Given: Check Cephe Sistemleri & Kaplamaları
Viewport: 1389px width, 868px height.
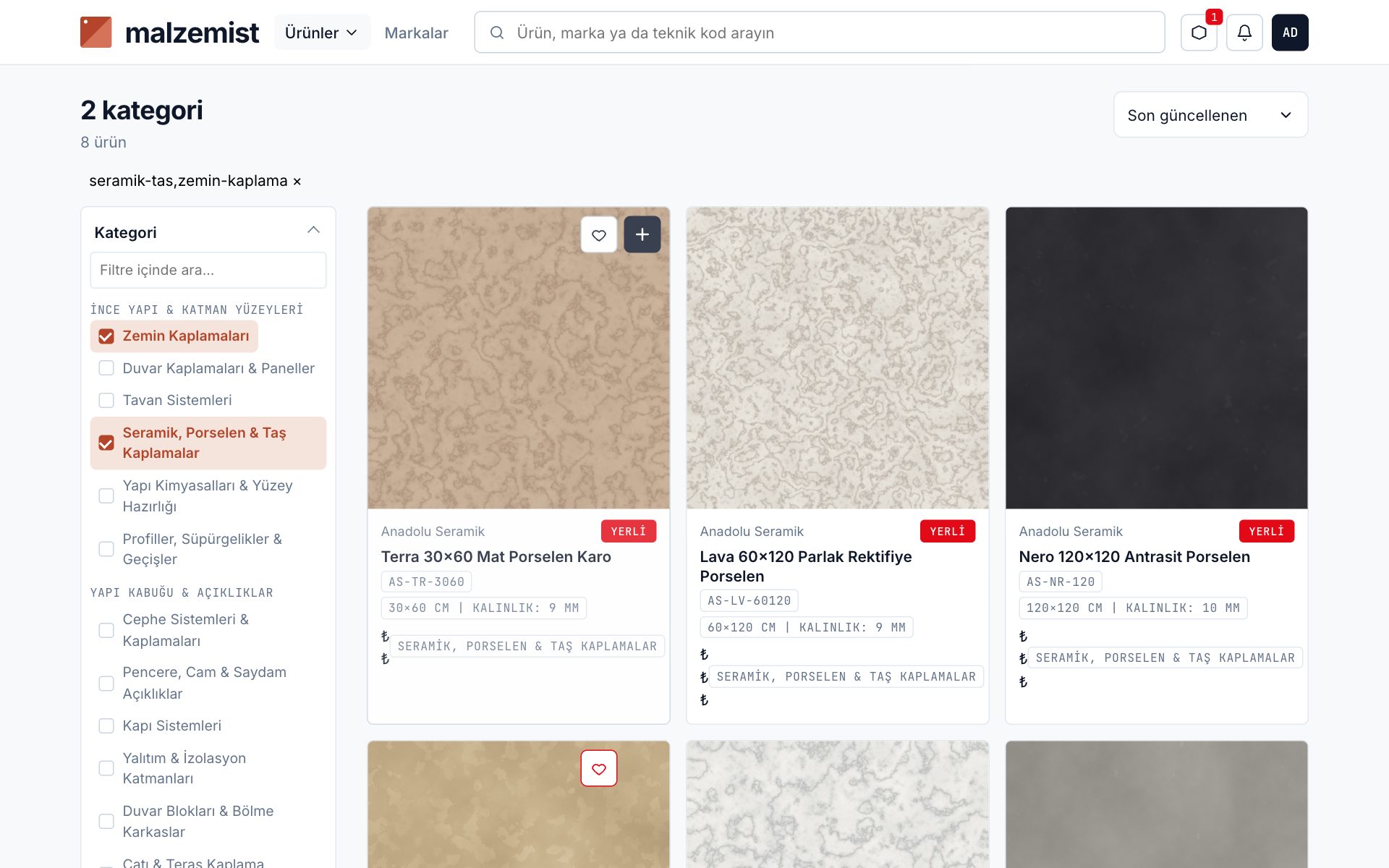Looking at the screenshot, I should (106, 630).
